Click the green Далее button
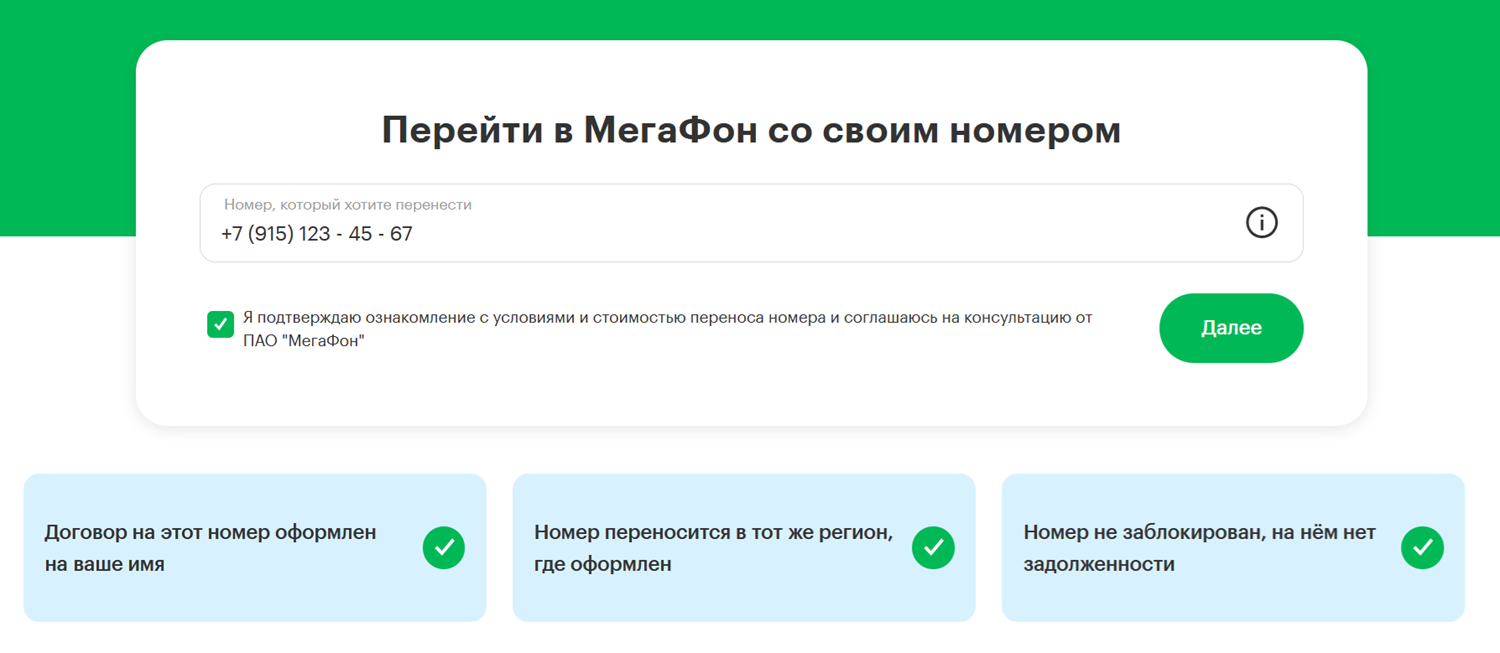 click(1231, 328)
